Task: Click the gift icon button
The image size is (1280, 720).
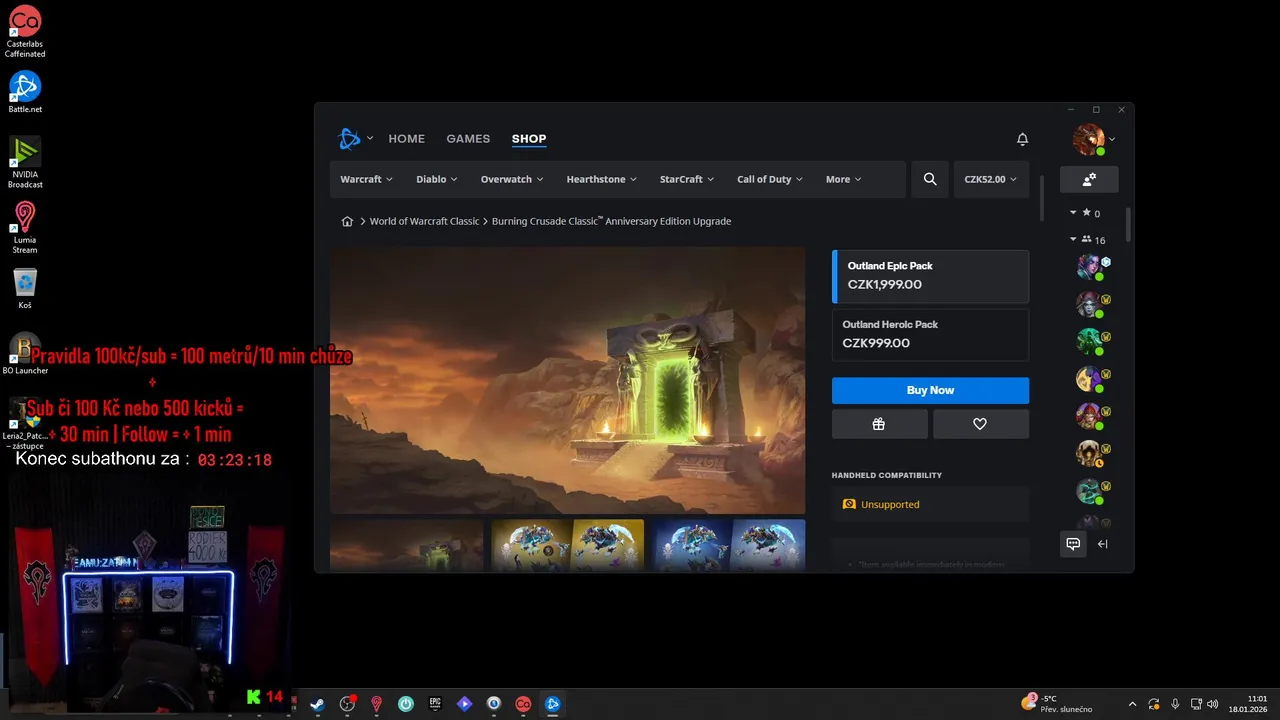Action: click(879, 424)
